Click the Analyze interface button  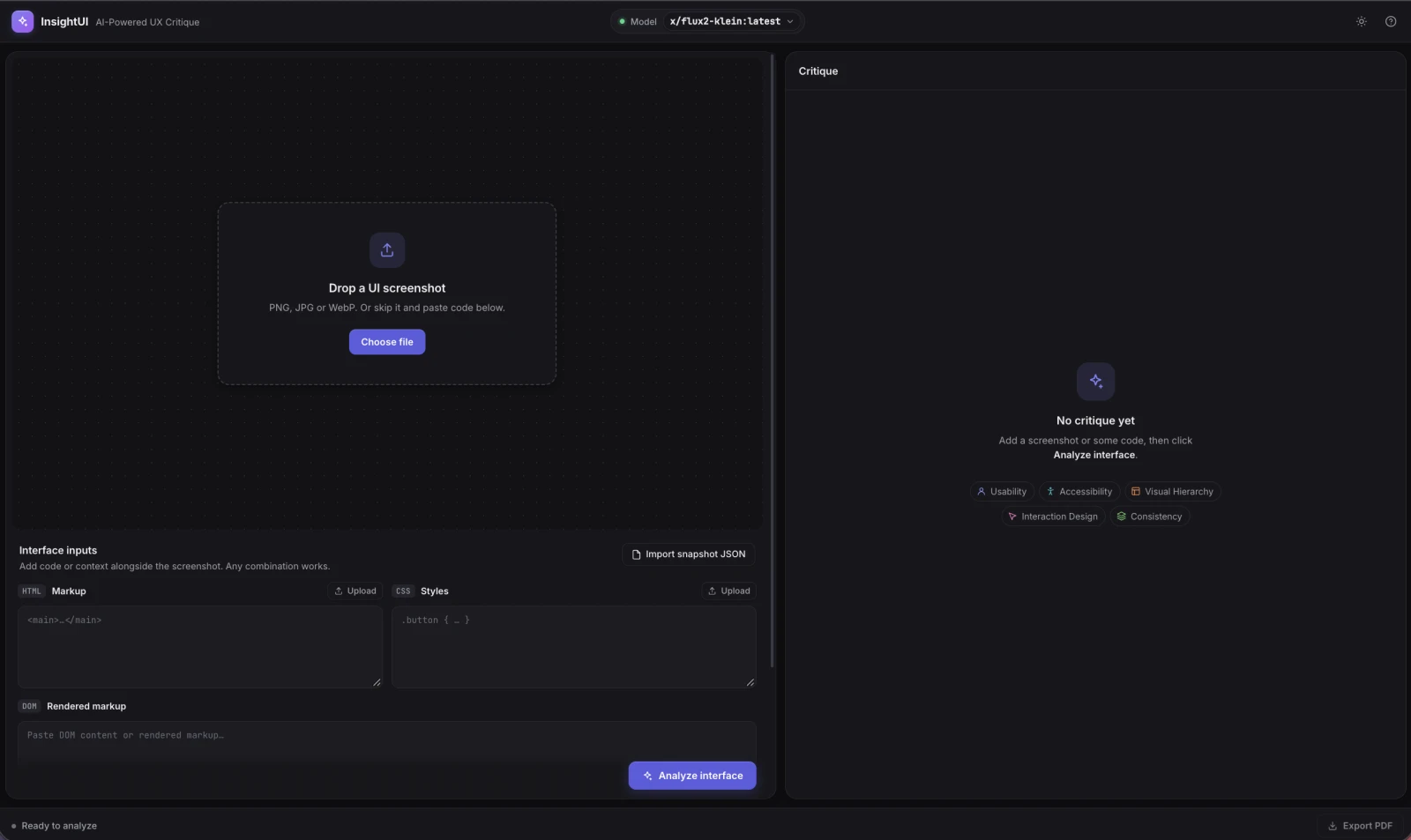(692, 776)
